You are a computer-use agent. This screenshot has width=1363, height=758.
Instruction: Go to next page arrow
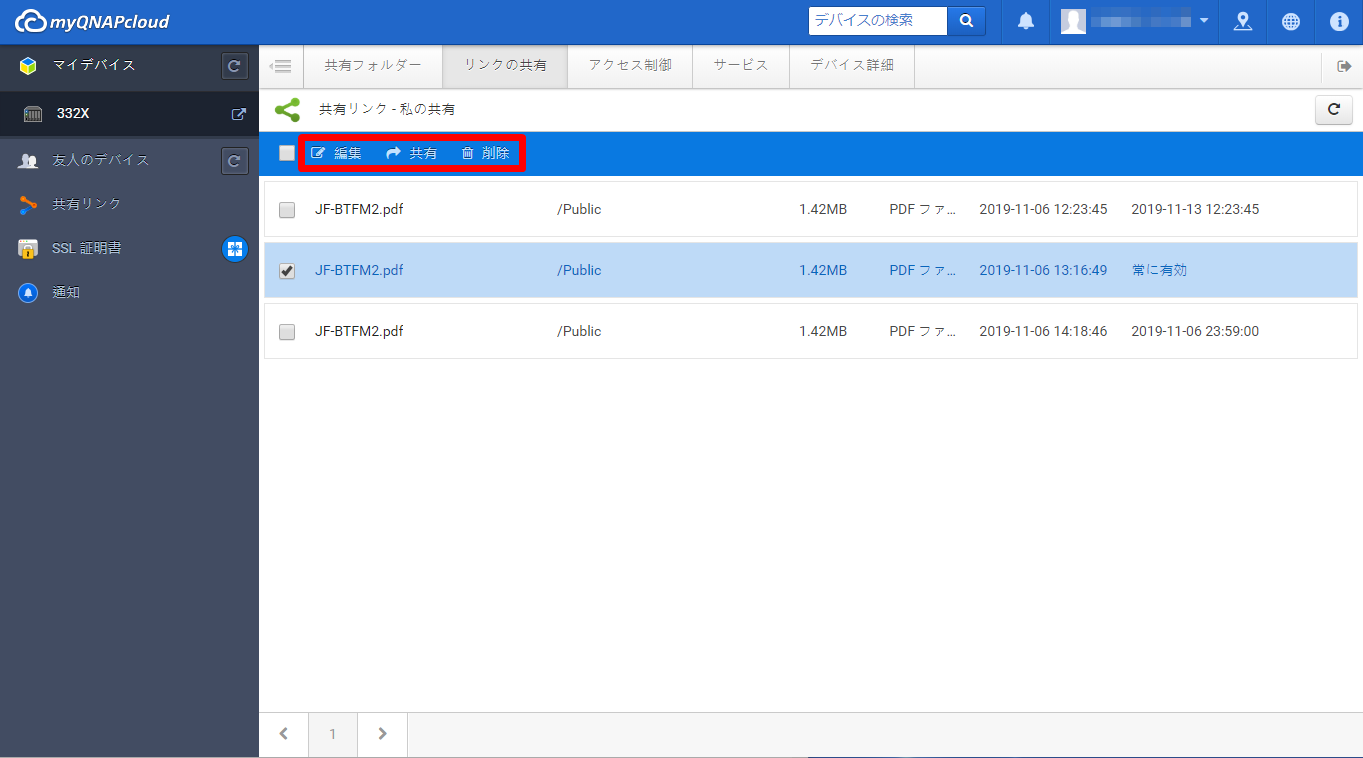point(382,734)
